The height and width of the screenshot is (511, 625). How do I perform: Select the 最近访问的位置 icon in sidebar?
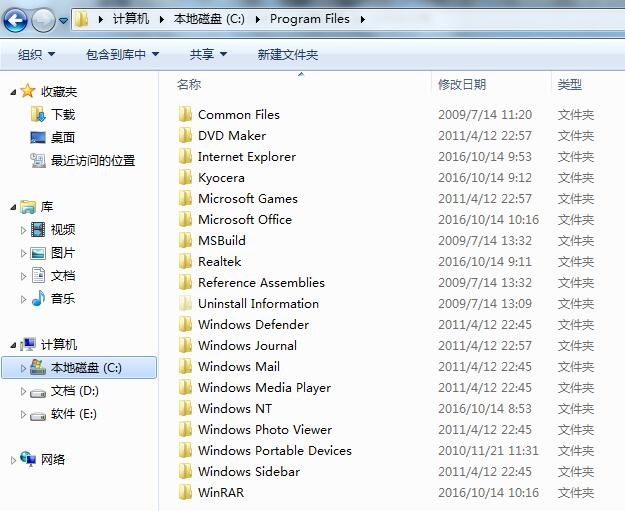tap(38, 161)
